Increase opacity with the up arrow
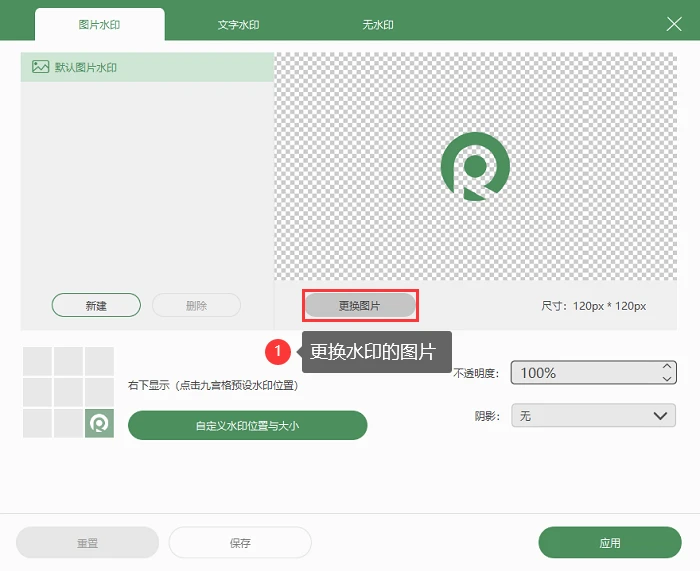 667,366
